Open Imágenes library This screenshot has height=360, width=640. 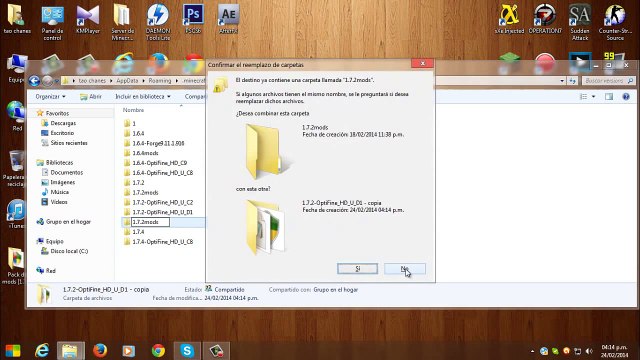[62, 182]
